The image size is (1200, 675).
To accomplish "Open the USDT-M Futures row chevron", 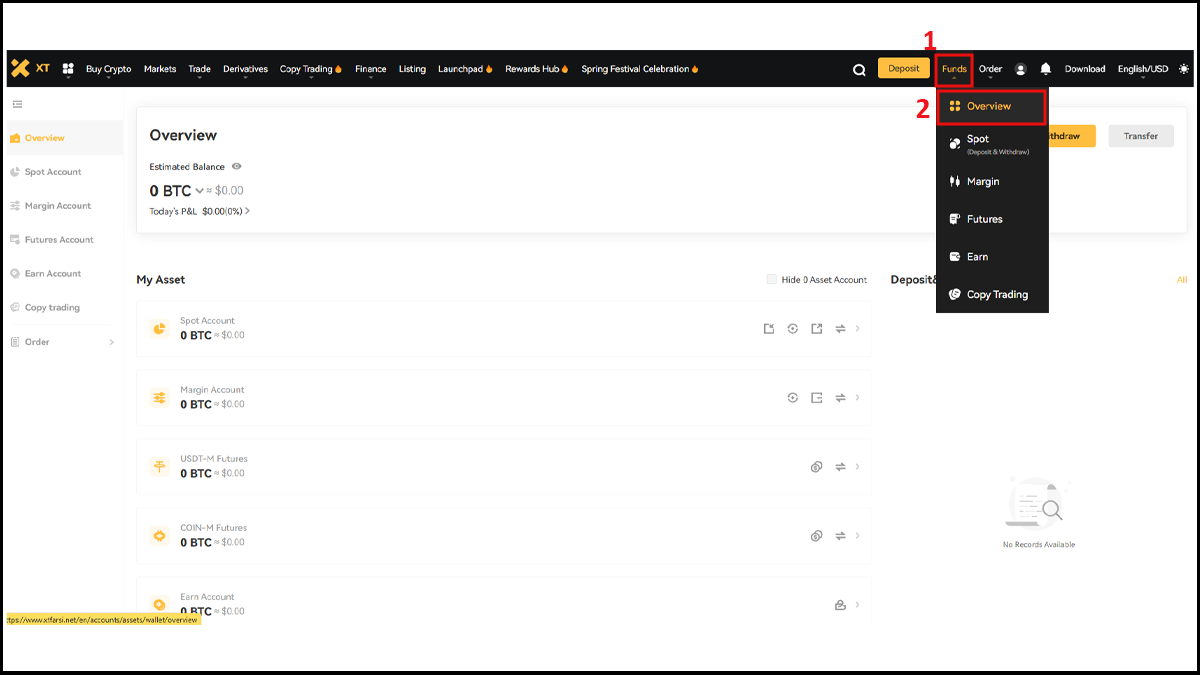I will coord(858,466).
